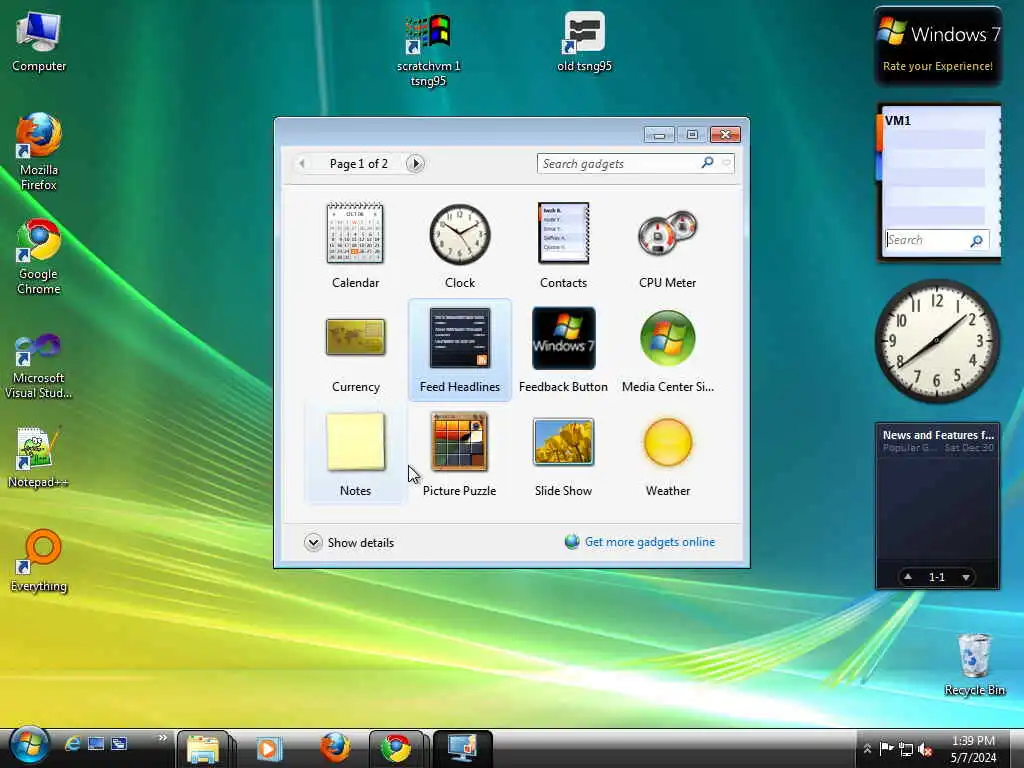Open Firefox from the taskbar

point(334,748)
